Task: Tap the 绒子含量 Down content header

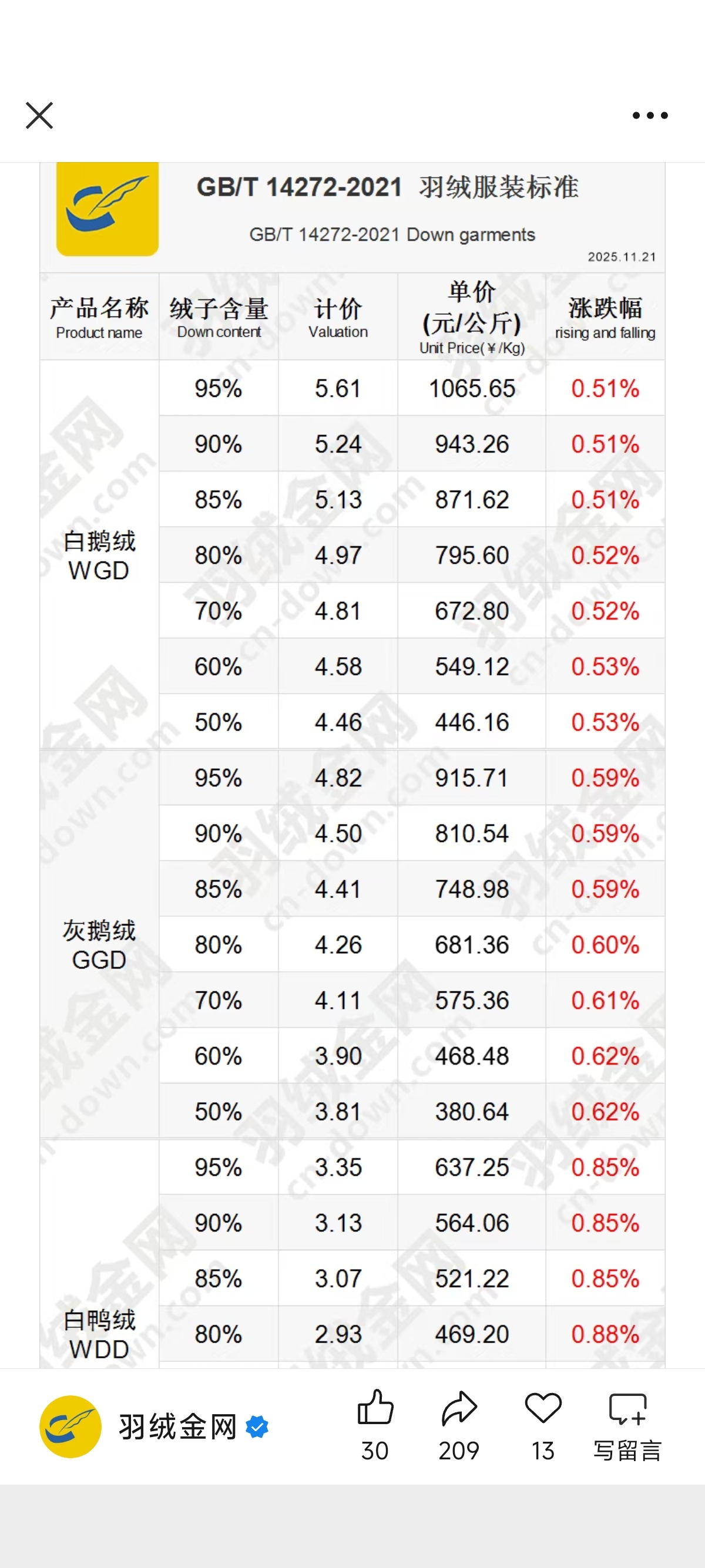Action: pos(219,316)
